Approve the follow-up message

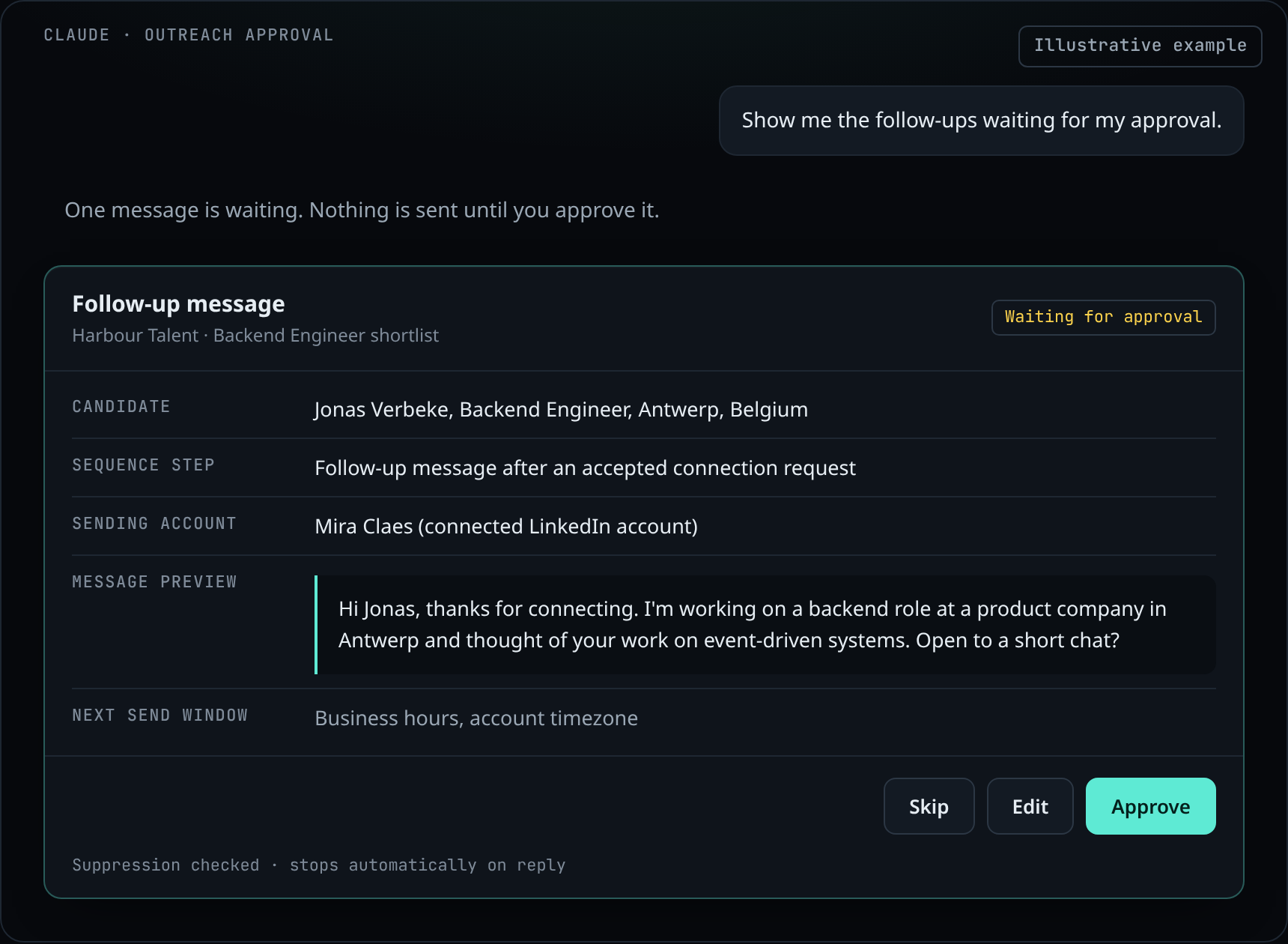pos(1150,806)
